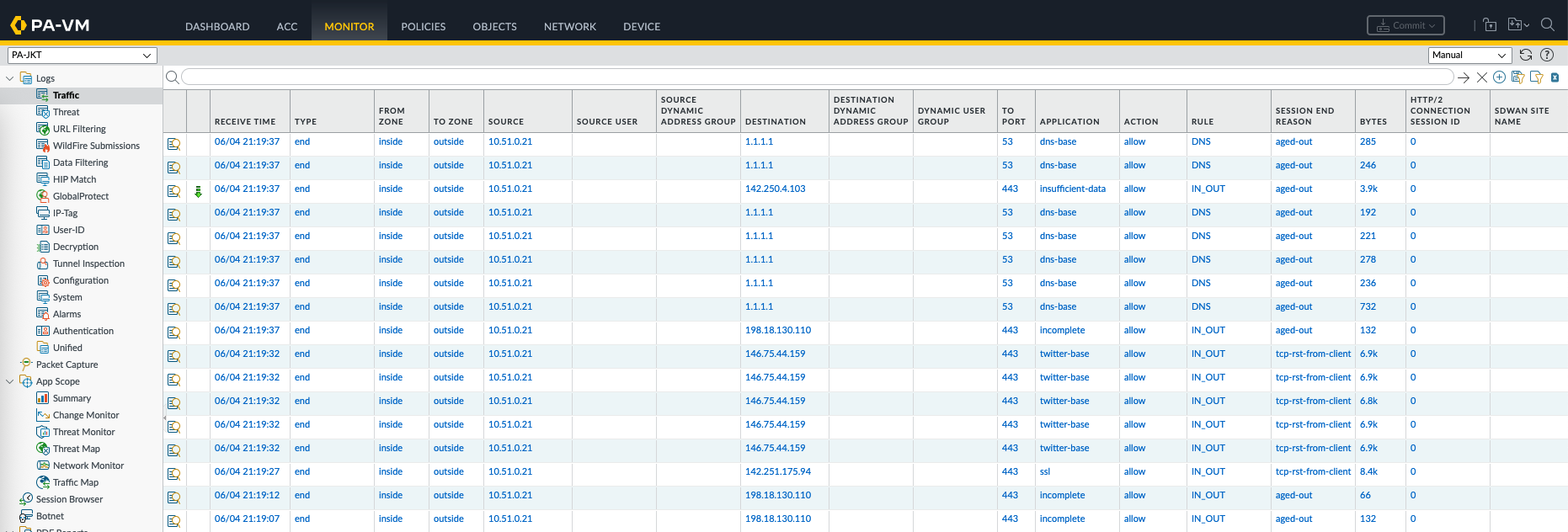This screenshot has height=532, width=1568.
Task: Clear the filter with the X icon
Action: [x=1481, y=77]
